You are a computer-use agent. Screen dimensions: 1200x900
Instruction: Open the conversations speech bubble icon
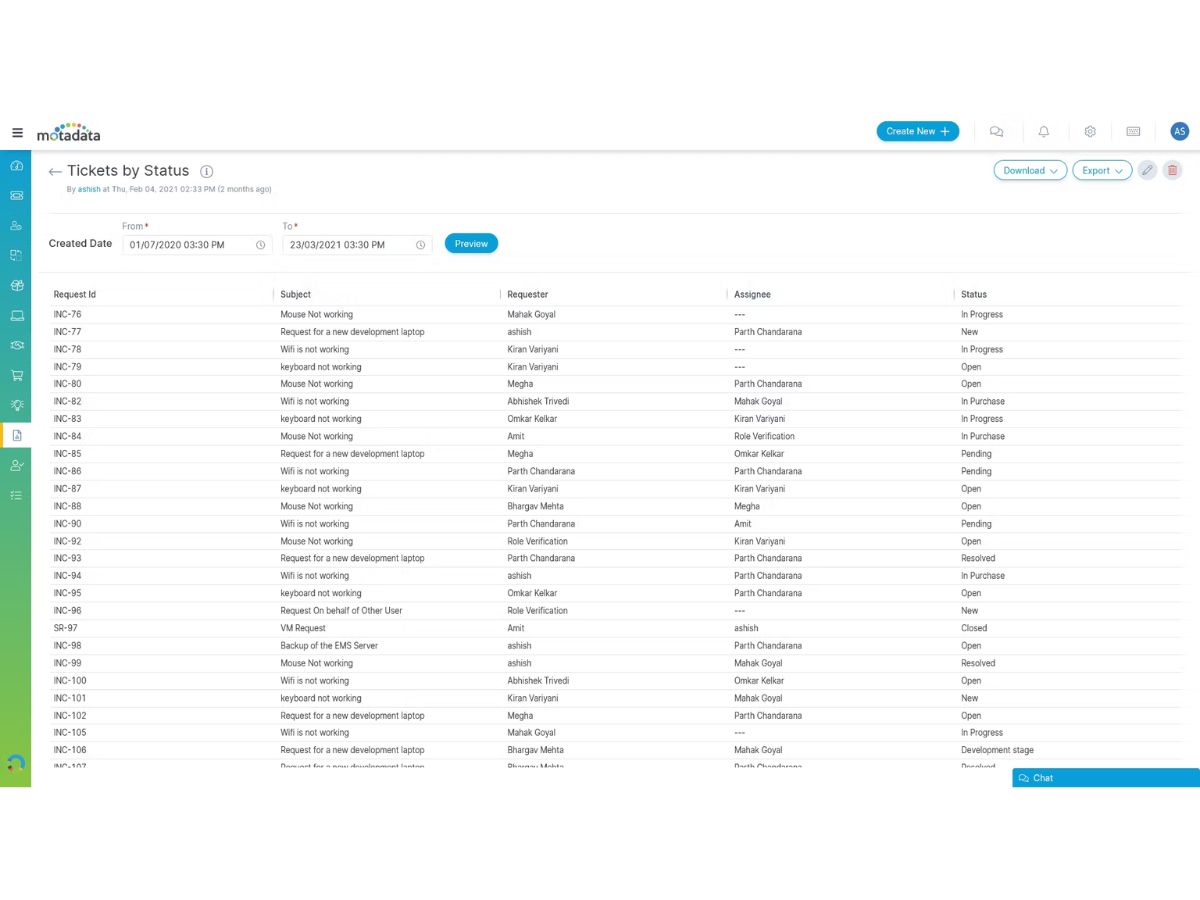coord(996,131)
